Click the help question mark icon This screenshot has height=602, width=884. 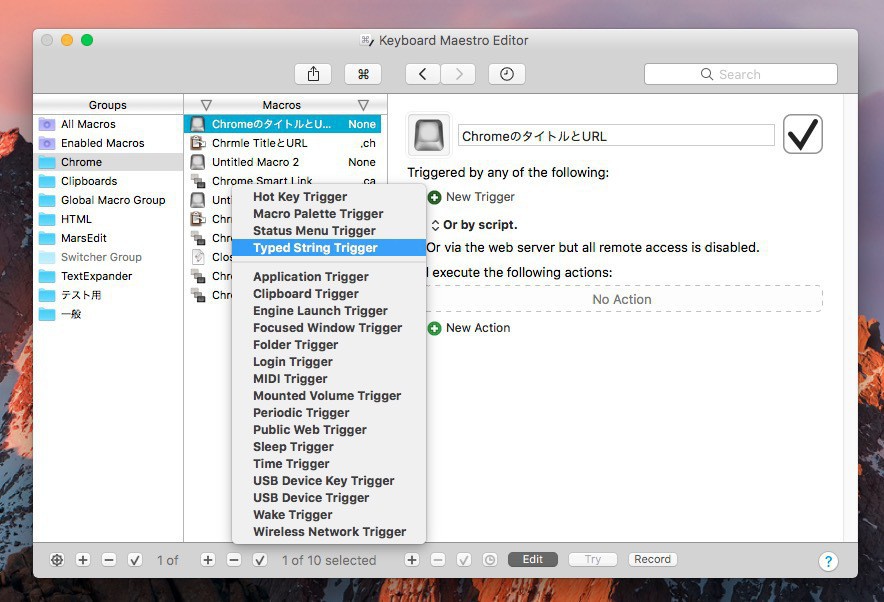[x=827, y=561]
